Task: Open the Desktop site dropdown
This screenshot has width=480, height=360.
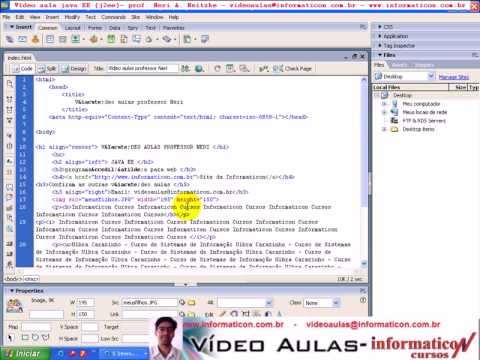Action: tap(431, 77)
